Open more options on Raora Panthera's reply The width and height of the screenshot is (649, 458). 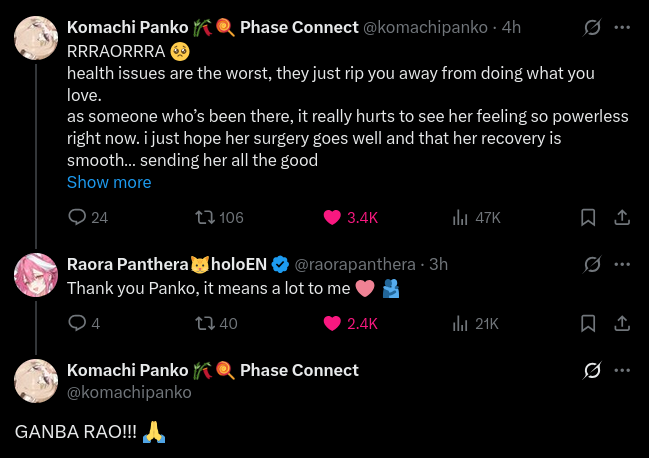pos(622,264)
